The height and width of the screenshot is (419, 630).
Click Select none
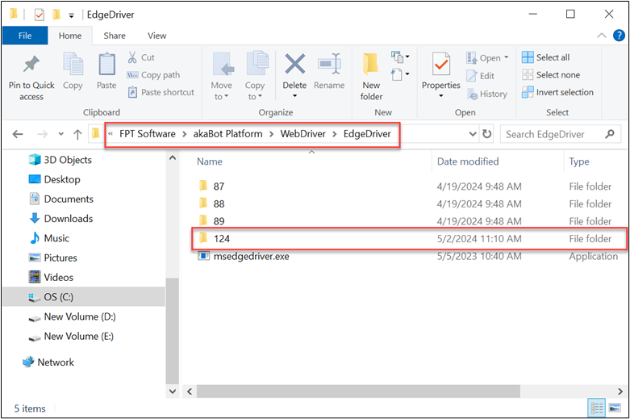551,75
